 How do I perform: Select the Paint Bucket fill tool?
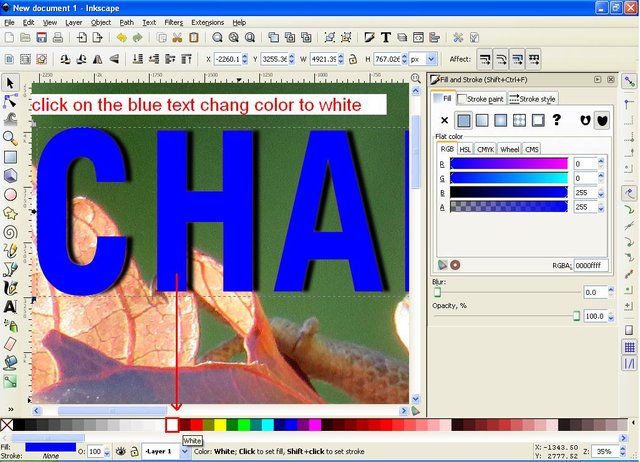tap(10, 362)
